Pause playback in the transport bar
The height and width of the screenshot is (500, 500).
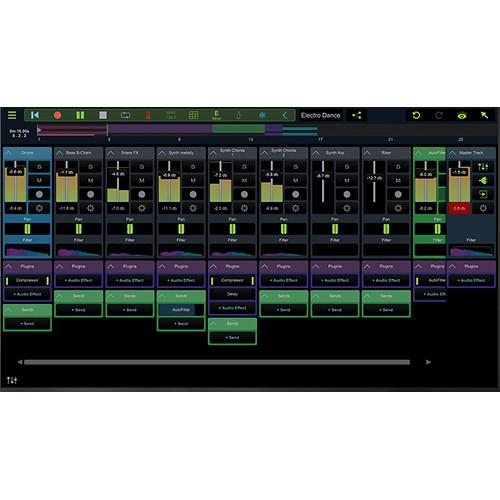coord(80,115)
